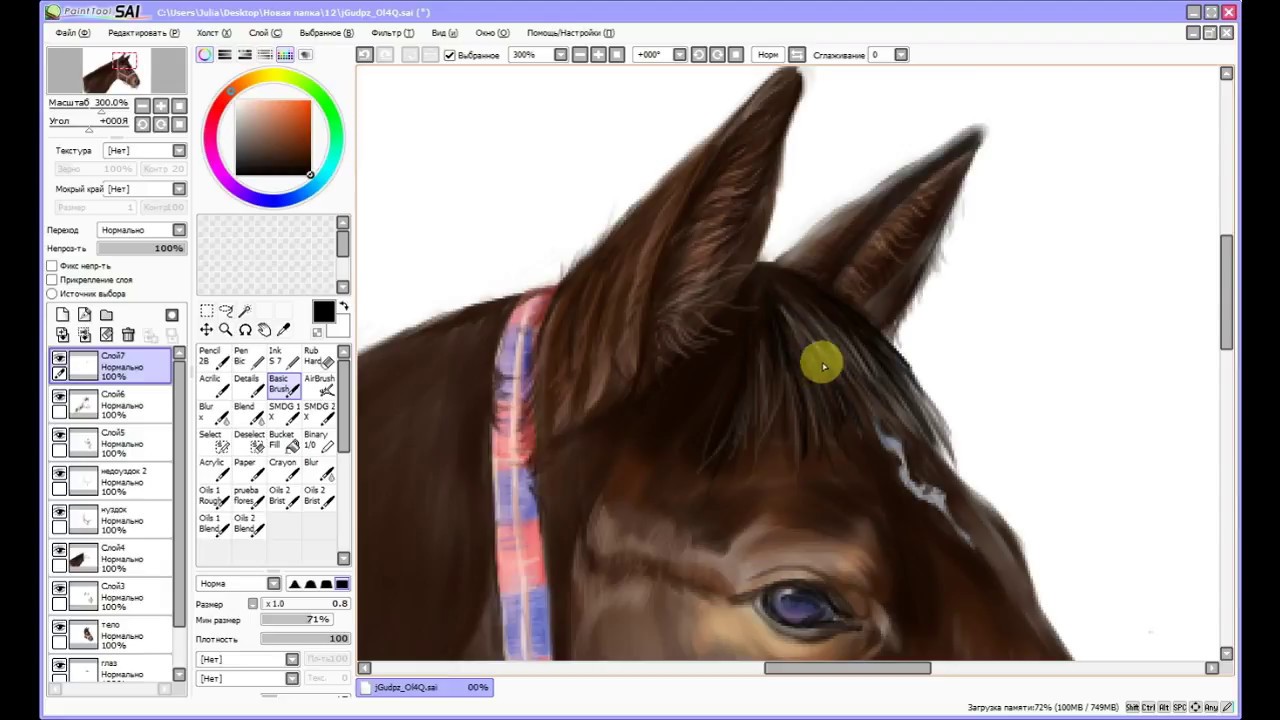Pick the AirBrush tool
1280x720 pixels.
319,385
